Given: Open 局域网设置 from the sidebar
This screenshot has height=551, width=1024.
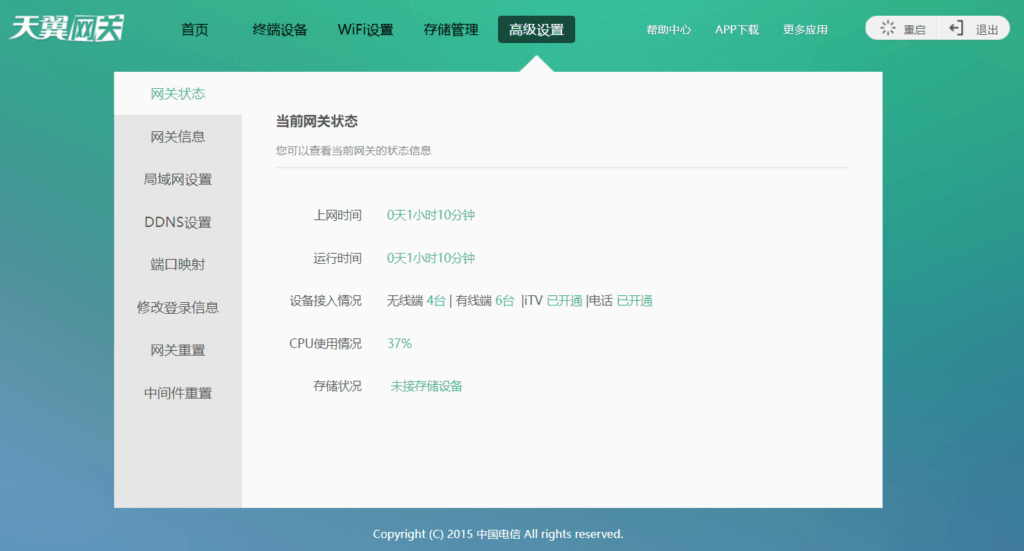Looking at the screenshot, I should coord(178,180).
